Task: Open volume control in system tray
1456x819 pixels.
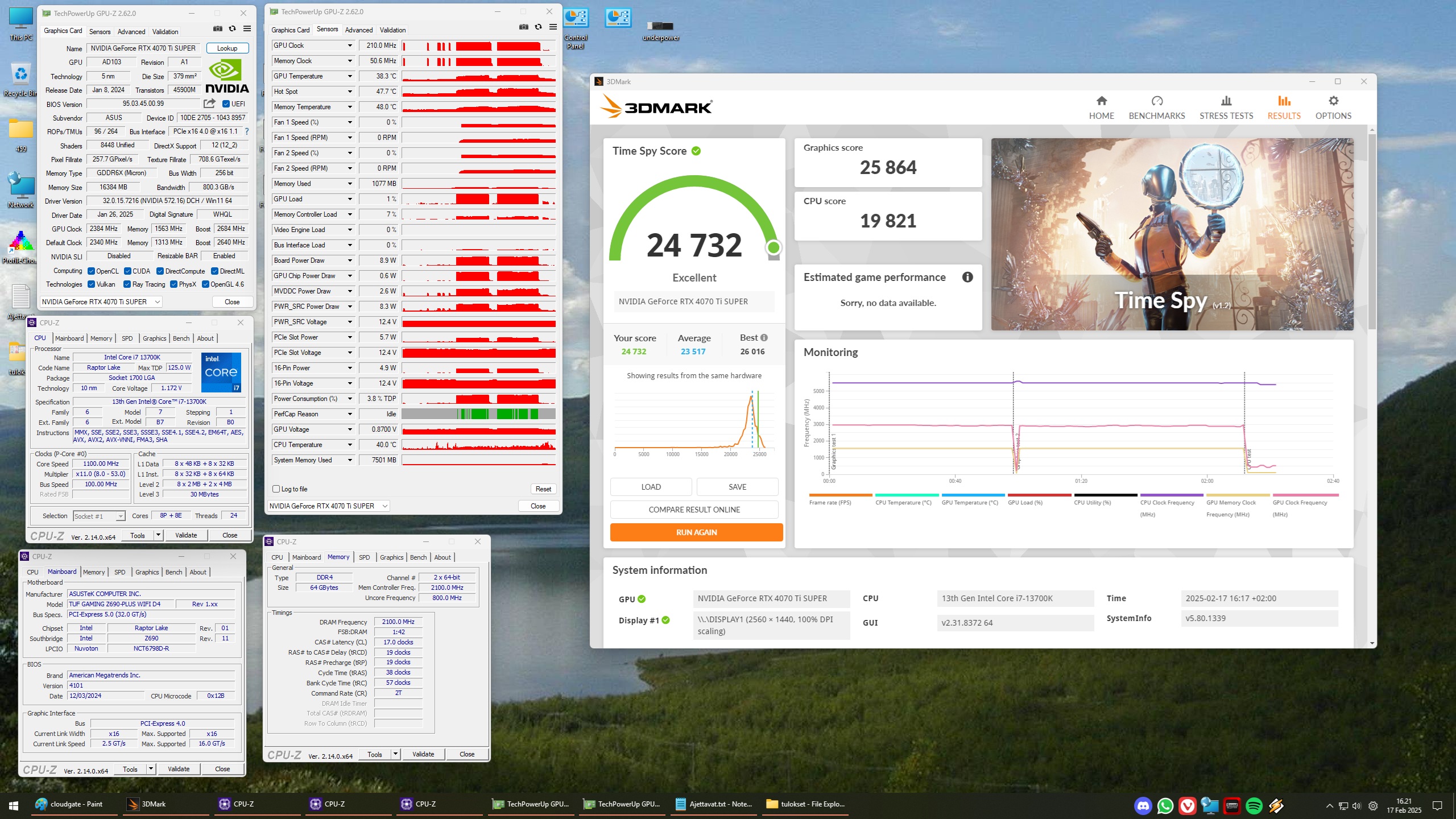Action: tap(1356, 805)
